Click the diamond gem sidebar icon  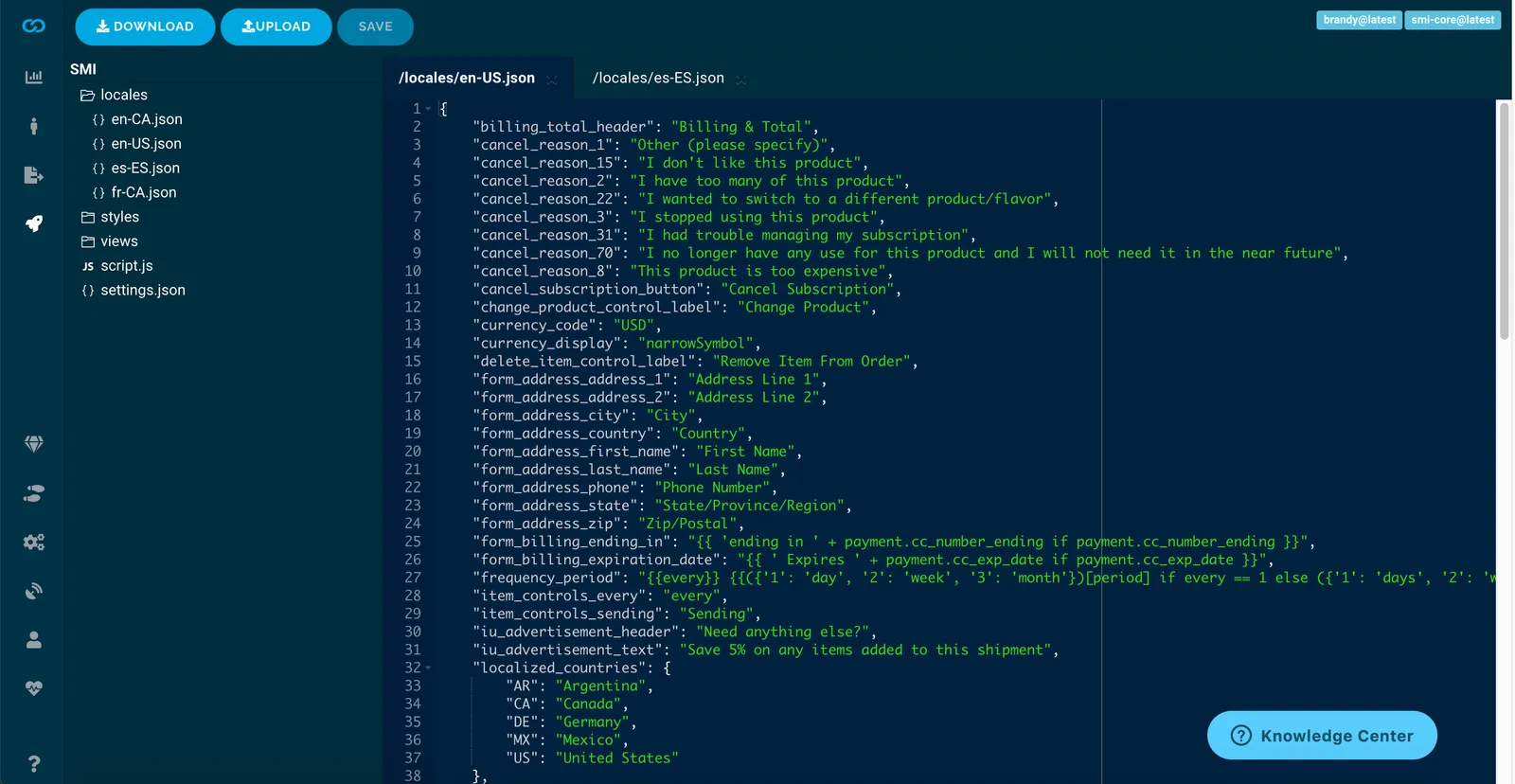tap(34, 444)
